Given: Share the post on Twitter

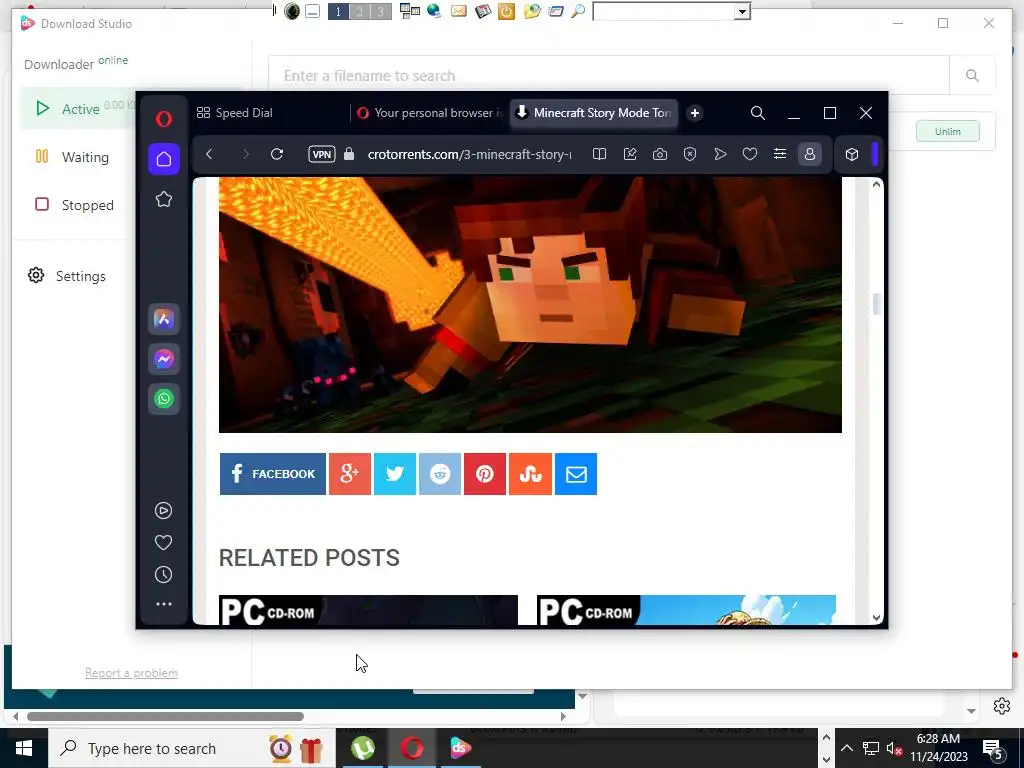Looking at the screenshot, I should click(x=395, y=474).
